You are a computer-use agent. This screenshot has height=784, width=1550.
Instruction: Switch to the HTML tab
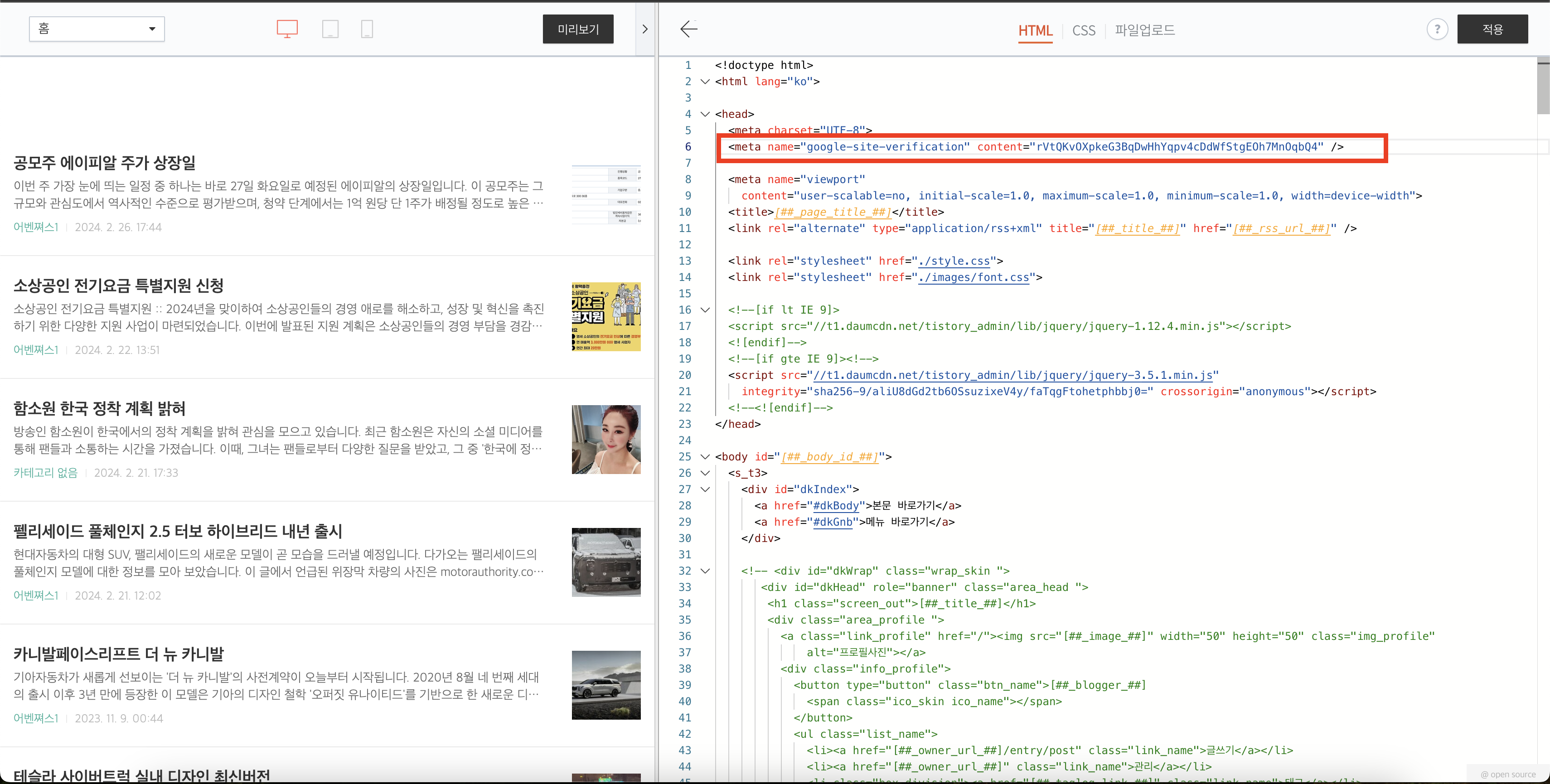coord(1035,30)
